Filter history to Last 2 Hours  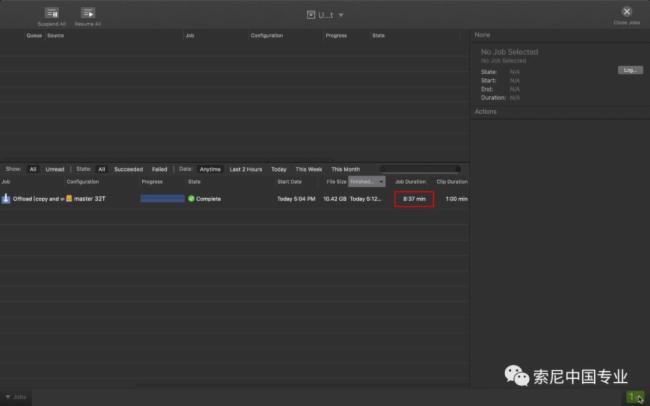click(246, 169)
